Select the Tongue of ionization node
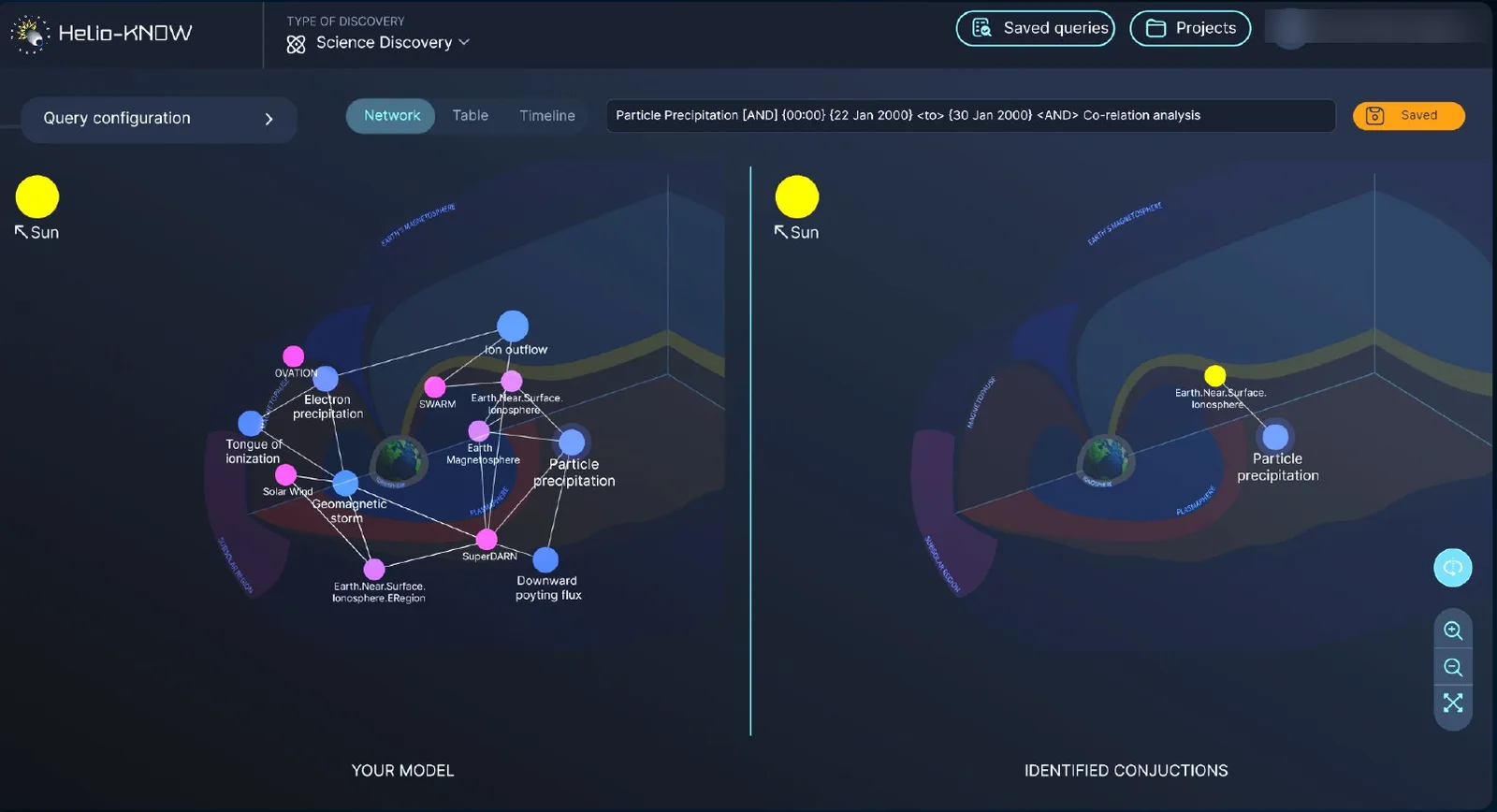Image resolution: width=1497 pixels, height=812 pixels. (x=251, y=424)
